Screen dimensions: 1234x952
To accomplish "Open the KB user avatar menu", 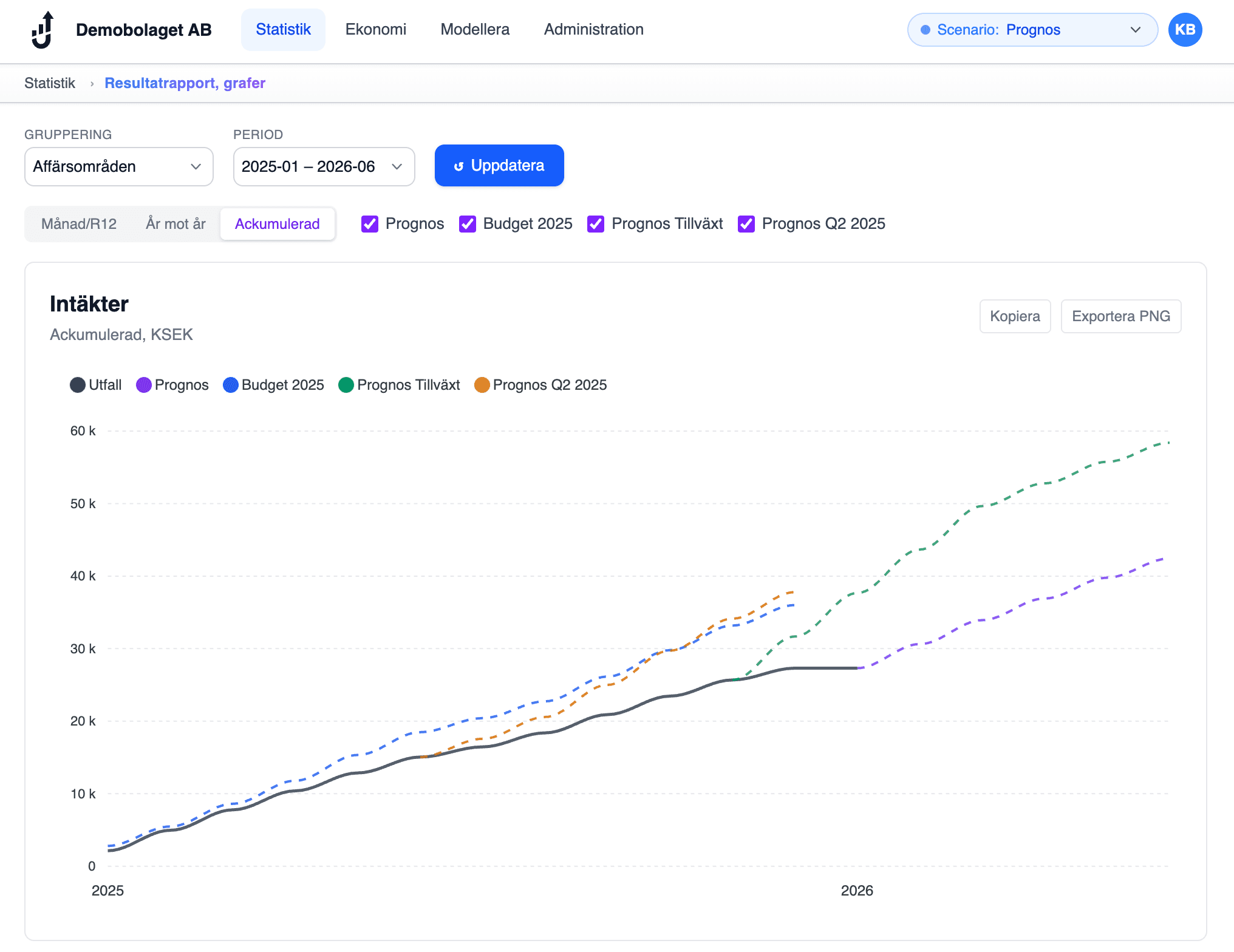I will pyautogui.click(x=1184, y=30).
